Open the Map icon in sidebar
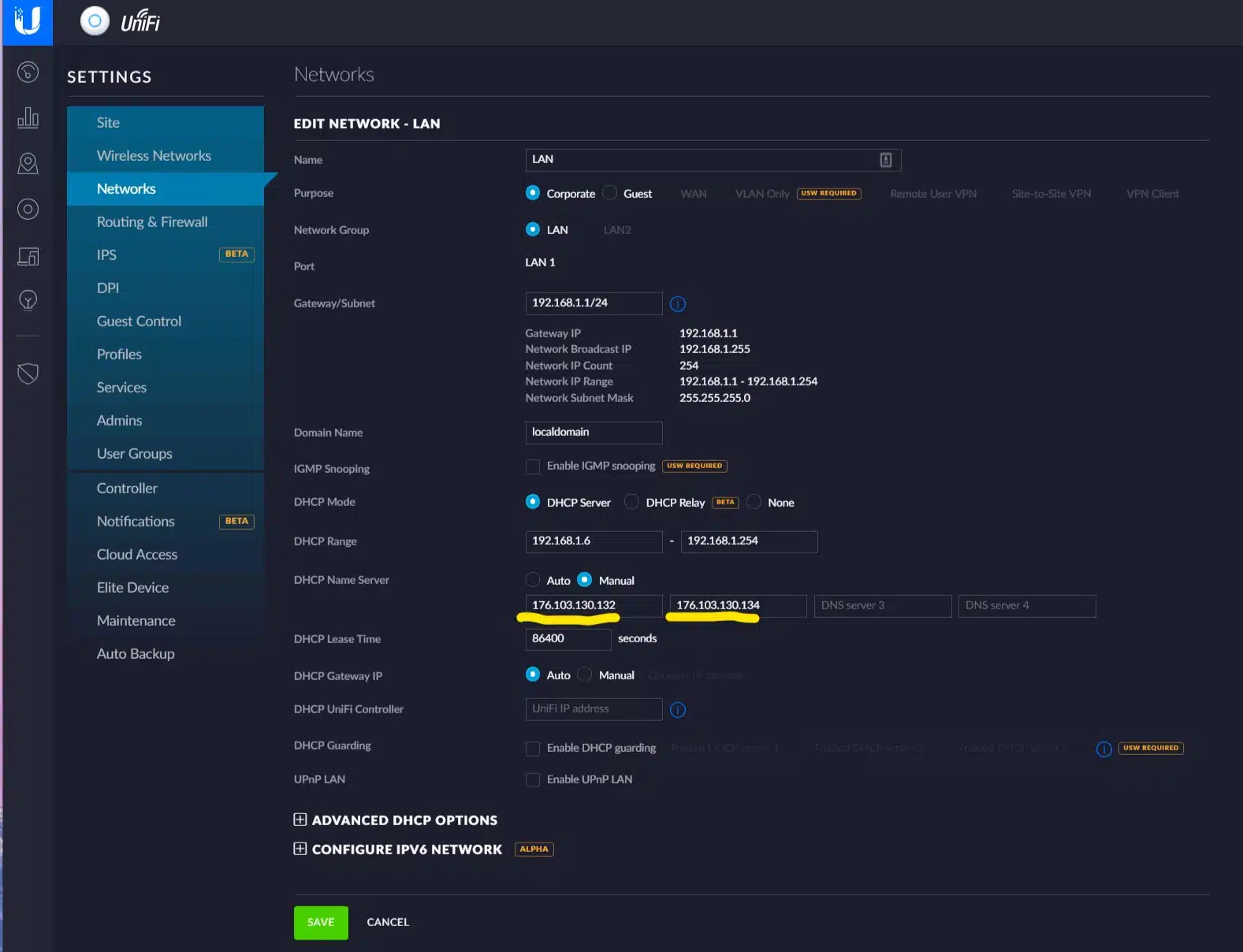 pyautogui.click(x=28, y=163)
